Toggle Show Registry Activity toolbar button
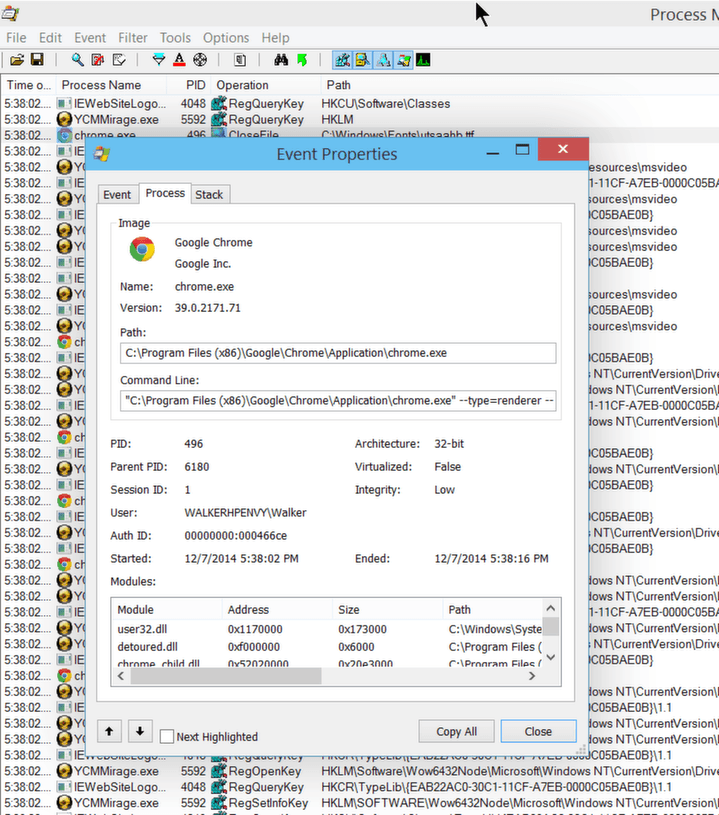The height and width of the screenshot is (815, 719). pyautogui.click(x=342, y=61)
